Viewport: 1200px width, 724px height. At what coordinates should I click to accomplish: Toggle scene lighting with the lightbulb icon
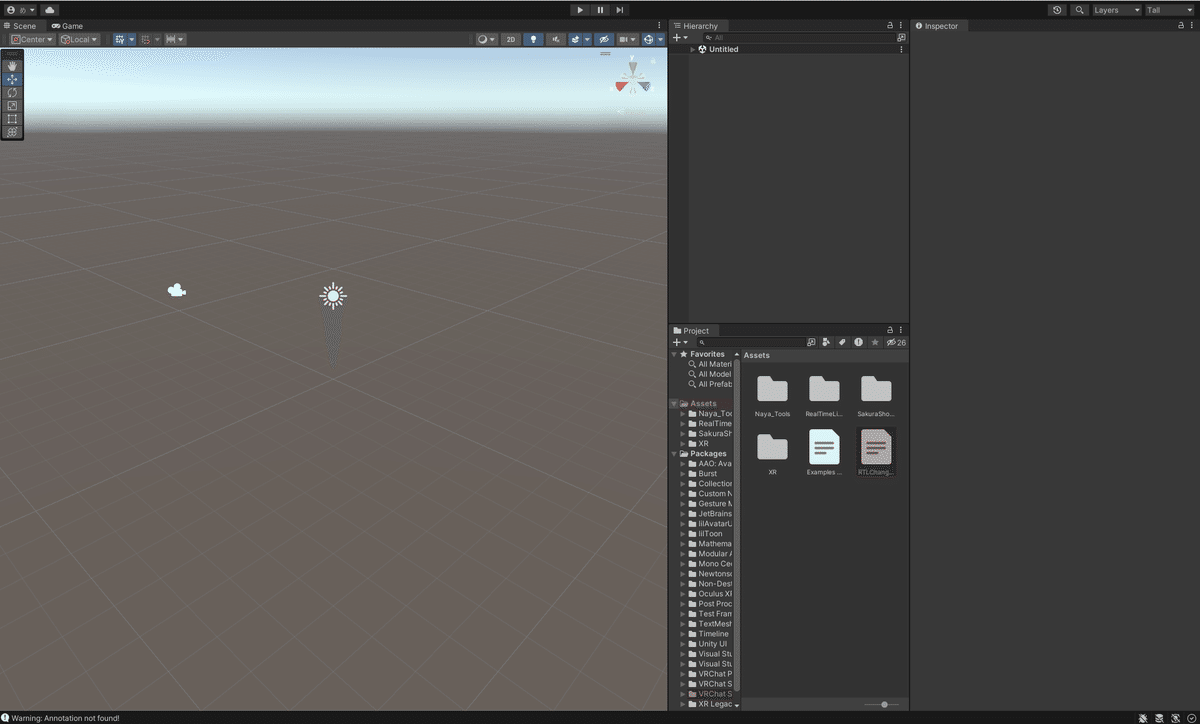[533, 39]
